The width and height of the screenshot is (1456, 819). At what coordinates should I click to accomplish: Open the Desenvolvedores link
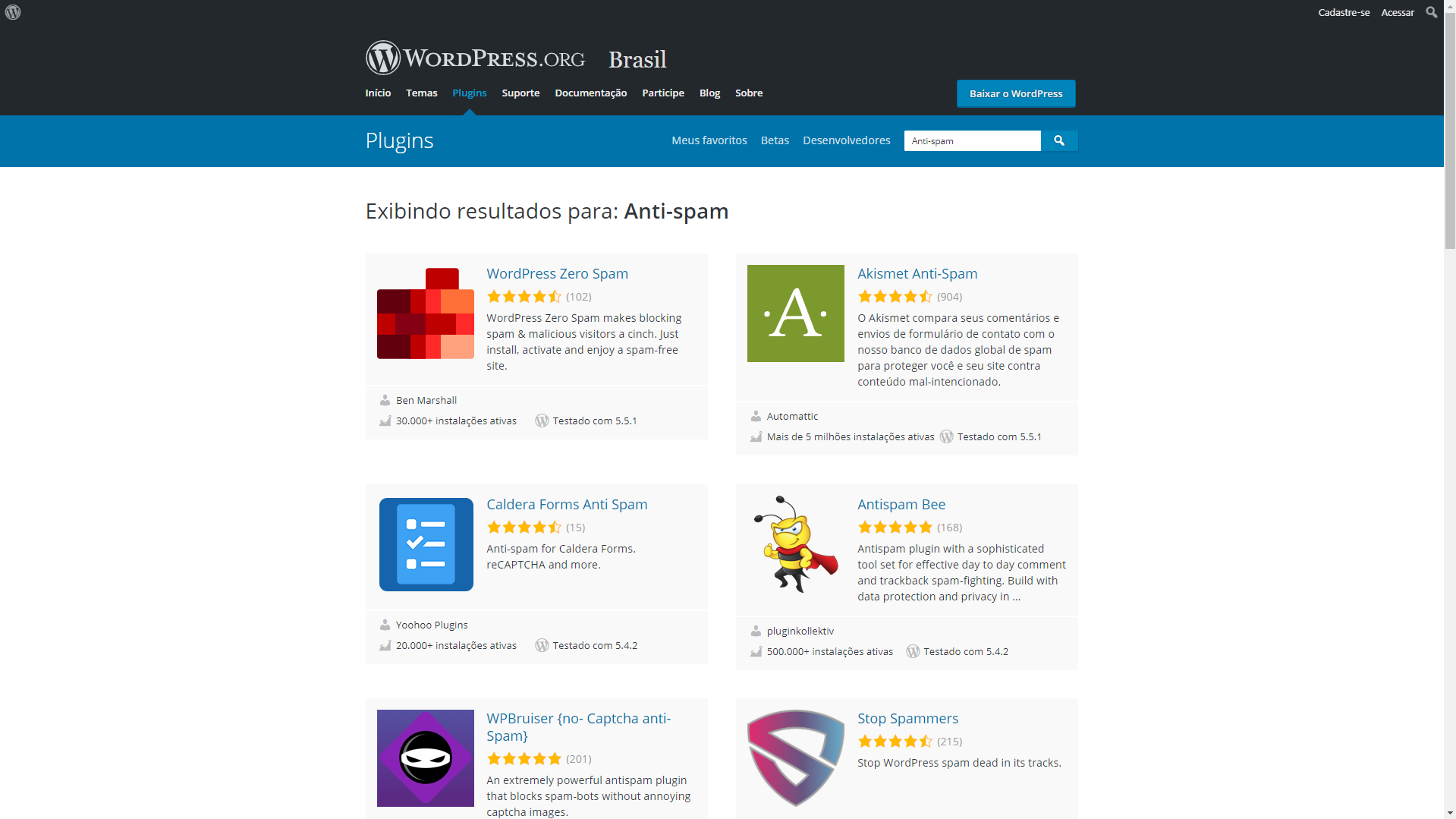tap(847, 140)
